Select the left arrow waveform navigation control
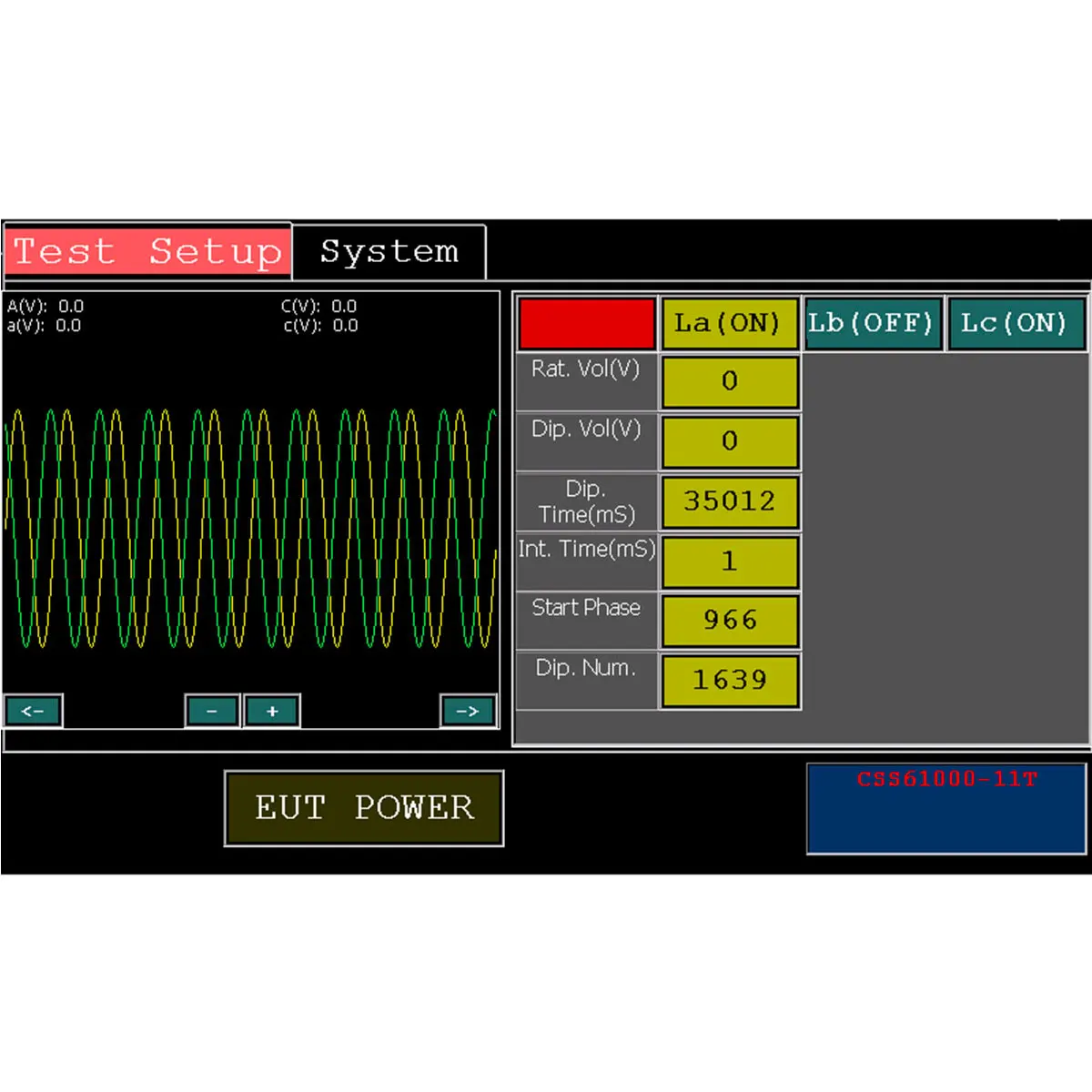 (x=34, y=711)
